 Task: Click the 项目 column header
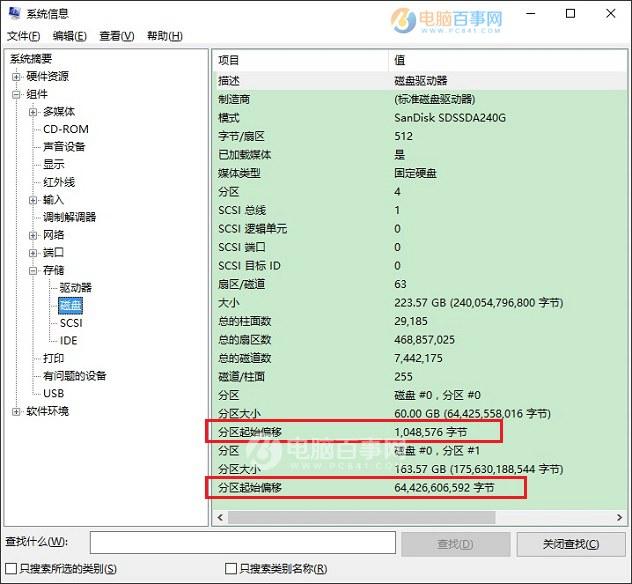[300, 60]
